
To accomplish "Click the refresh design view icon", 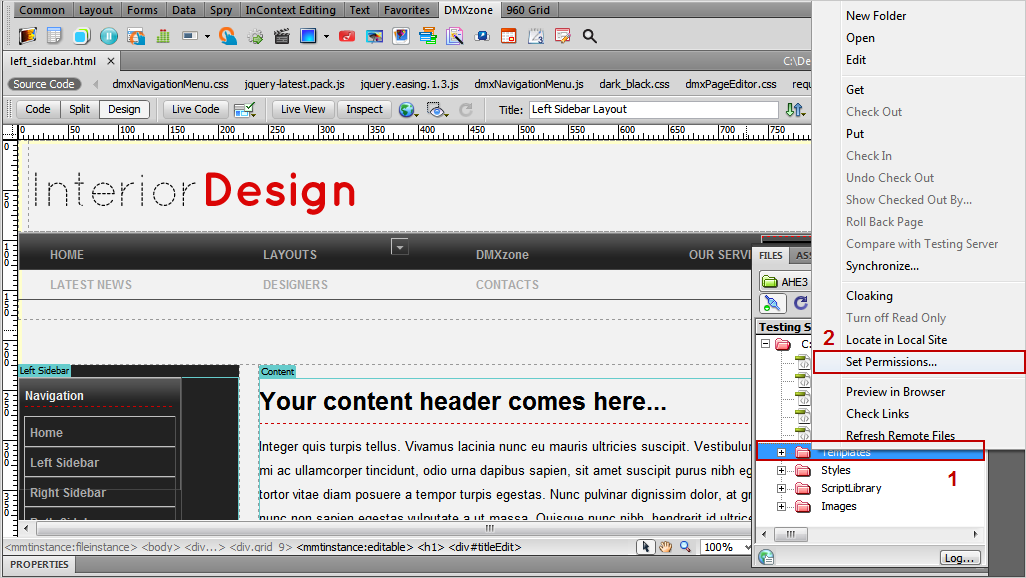I will (x=466, y=109).
